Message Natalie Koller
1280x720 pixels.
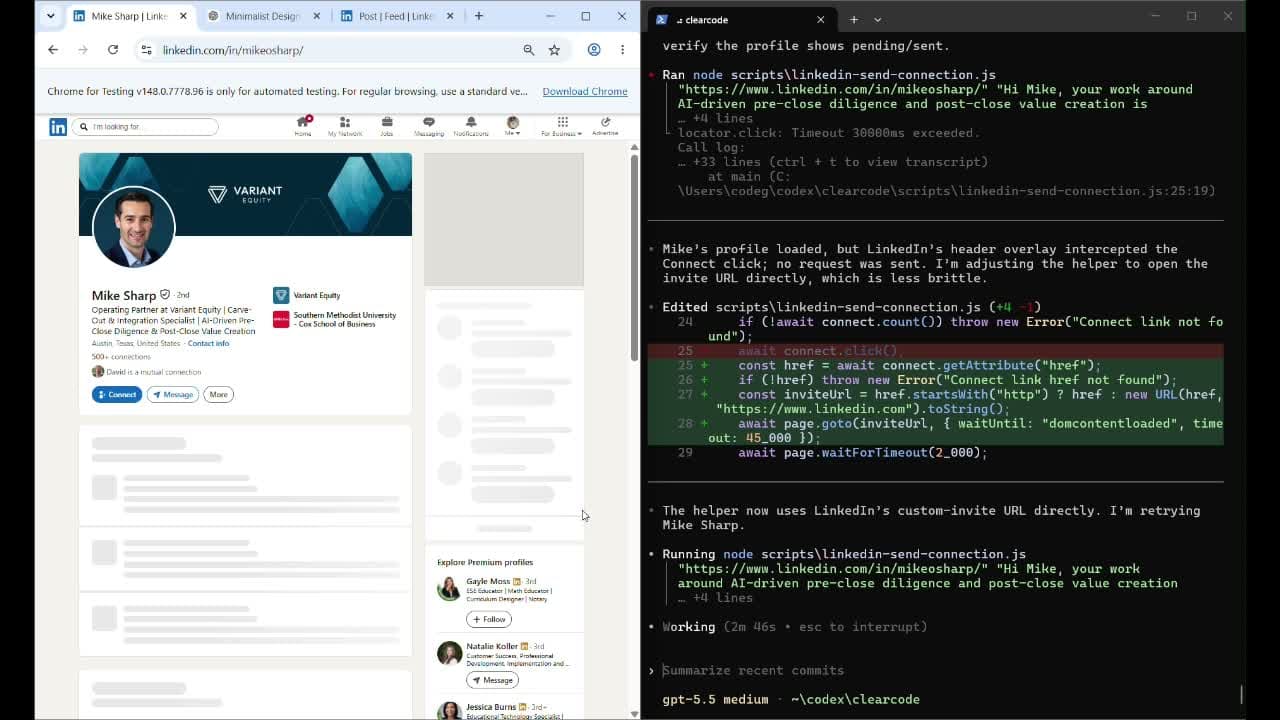pos(492,680)
